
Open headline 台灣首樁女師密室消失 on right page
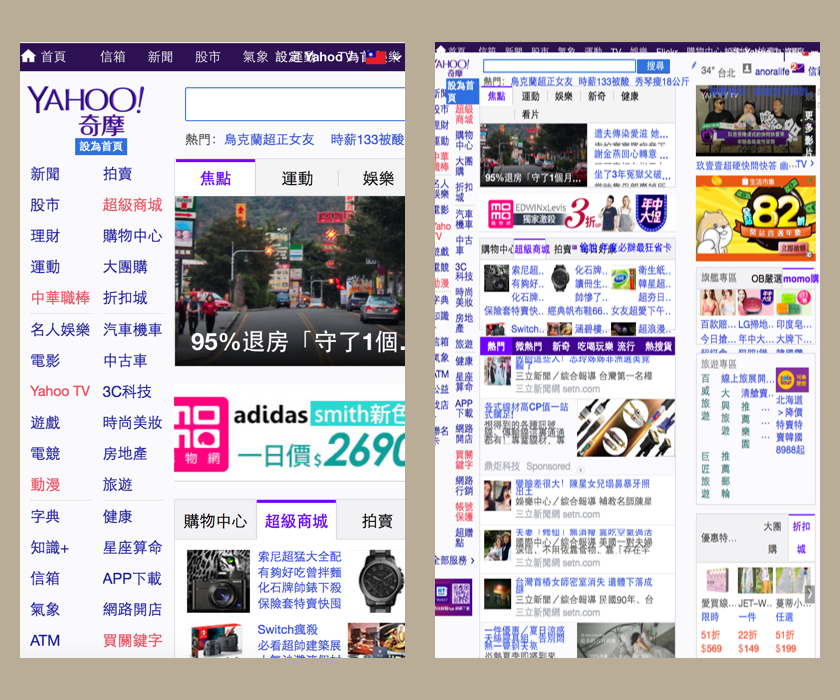coord(584,582)
